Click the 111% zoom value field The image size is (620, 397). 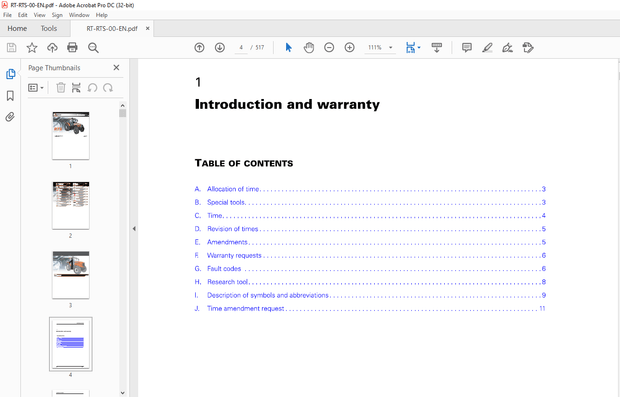375,47
